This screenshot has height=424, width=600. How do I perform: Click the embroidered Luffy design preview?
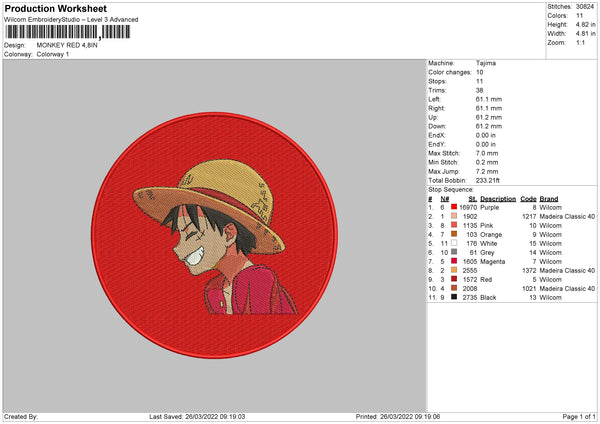(x=215, y=235)
